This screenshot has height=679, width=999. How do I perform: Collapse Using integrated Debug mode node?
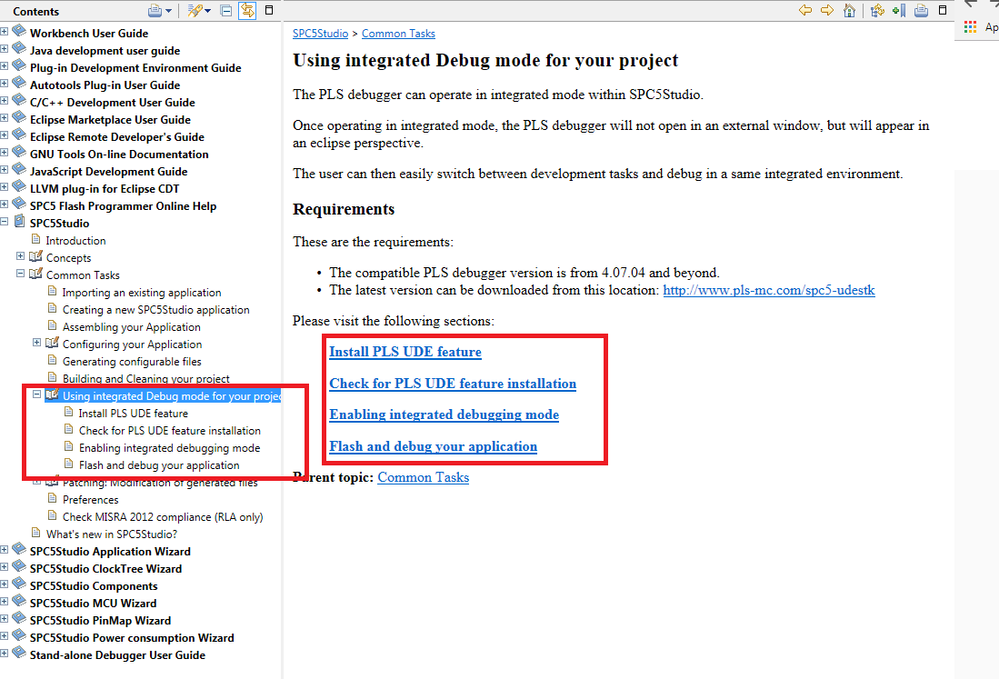click(37, 394)
